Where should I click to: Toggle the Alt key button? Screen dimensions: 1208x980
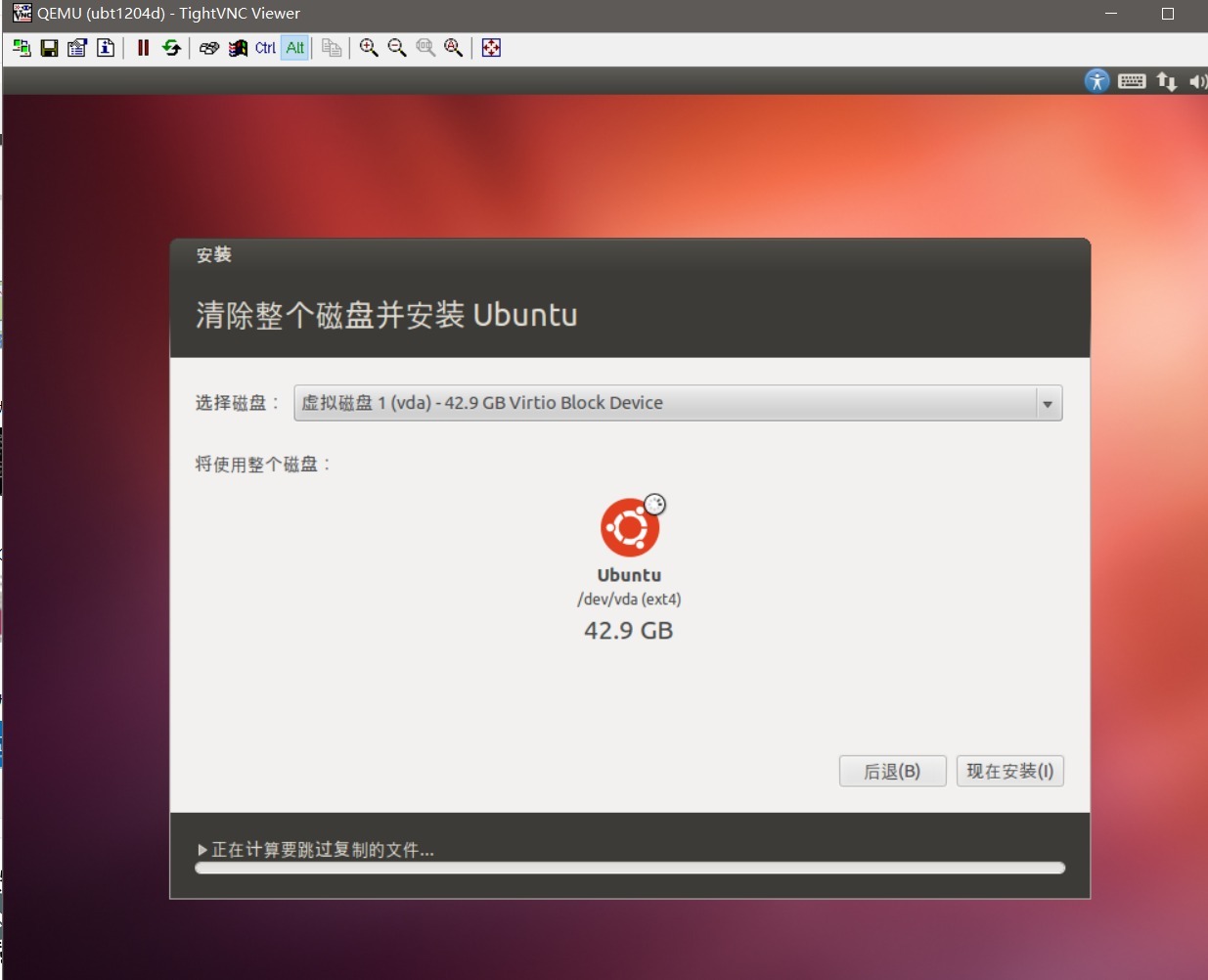point(294,48)
